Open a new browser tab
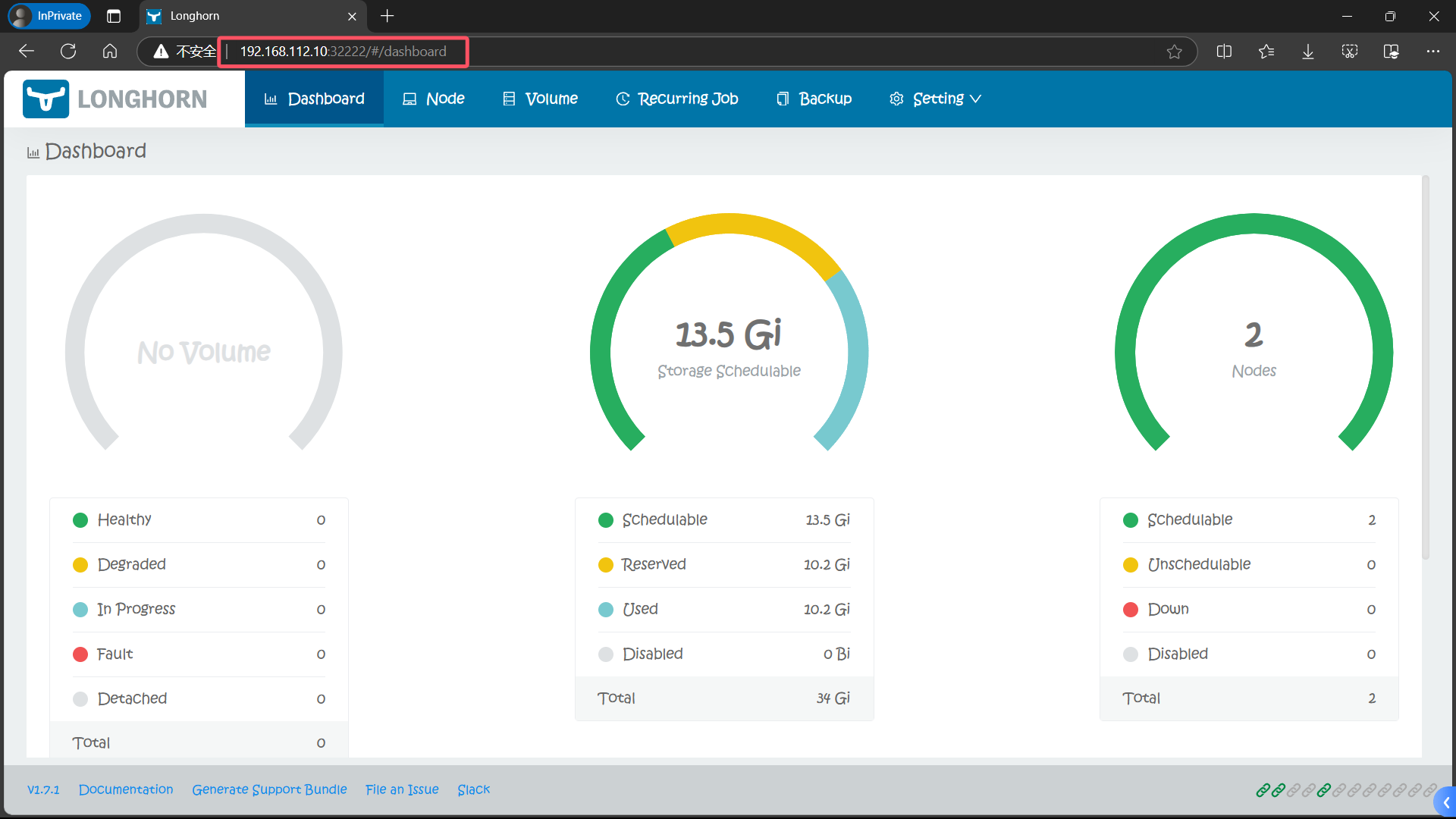The image size is (1456, 819). pyautogui.click(x=388, y=16)
